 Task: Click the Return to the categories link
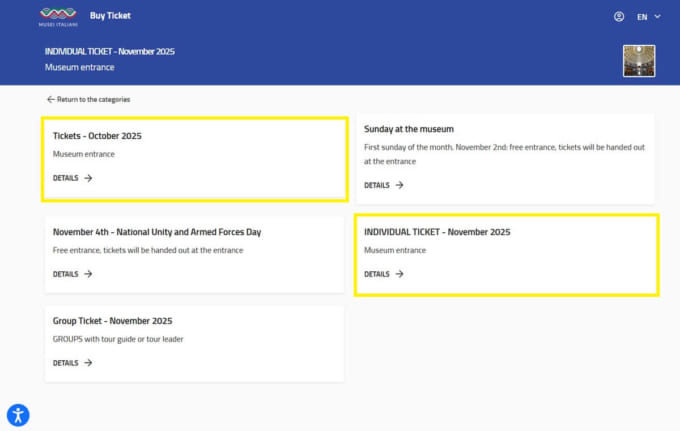[93, 99]
